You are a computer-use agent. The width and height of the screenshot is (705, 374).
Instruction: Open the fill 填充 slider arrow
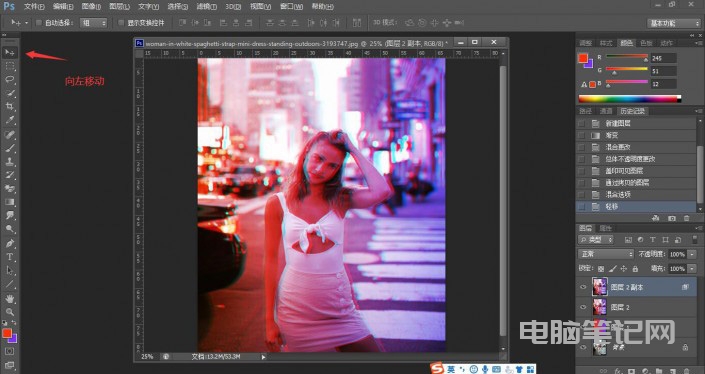click(692, 269)
